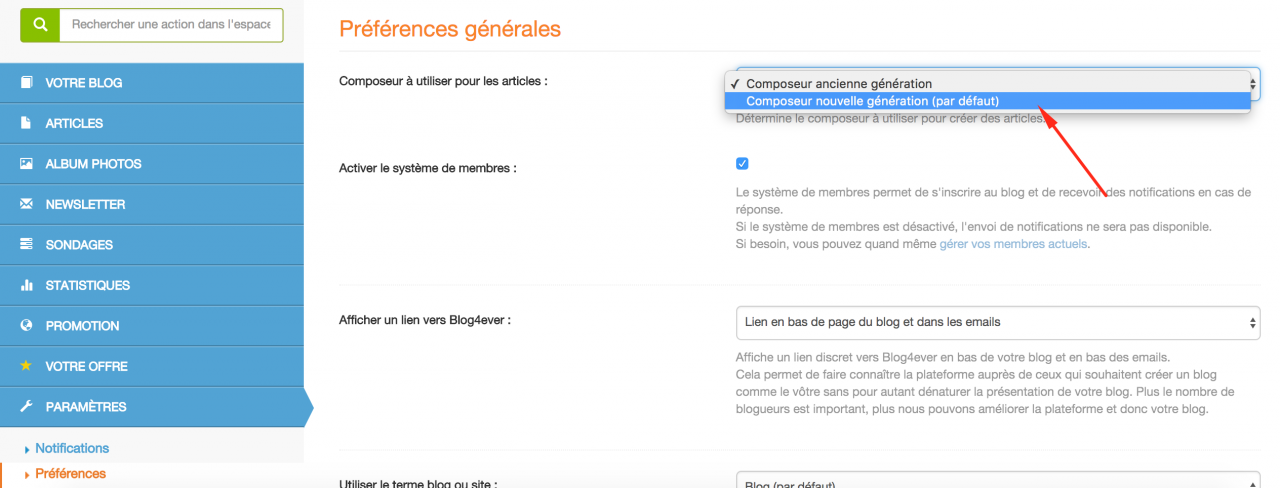This screenshot has width=1280, height=488.
Task: Click the Rechercher une action search field
Action: pyautogui.click(x=171, y=24)
